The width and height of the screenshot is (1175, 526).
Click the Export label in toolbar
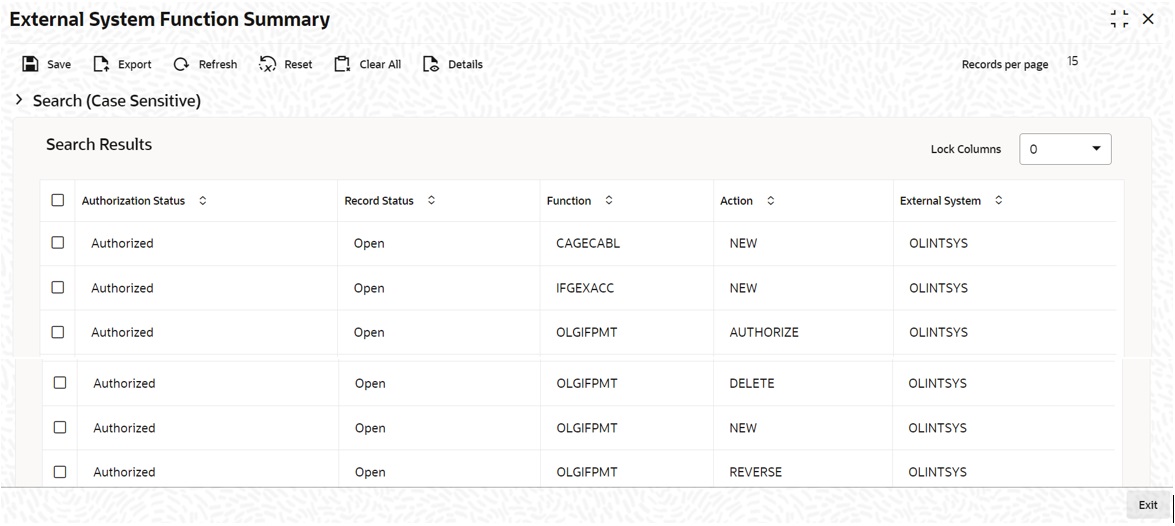pyautogui.click(x=135, y=64)
